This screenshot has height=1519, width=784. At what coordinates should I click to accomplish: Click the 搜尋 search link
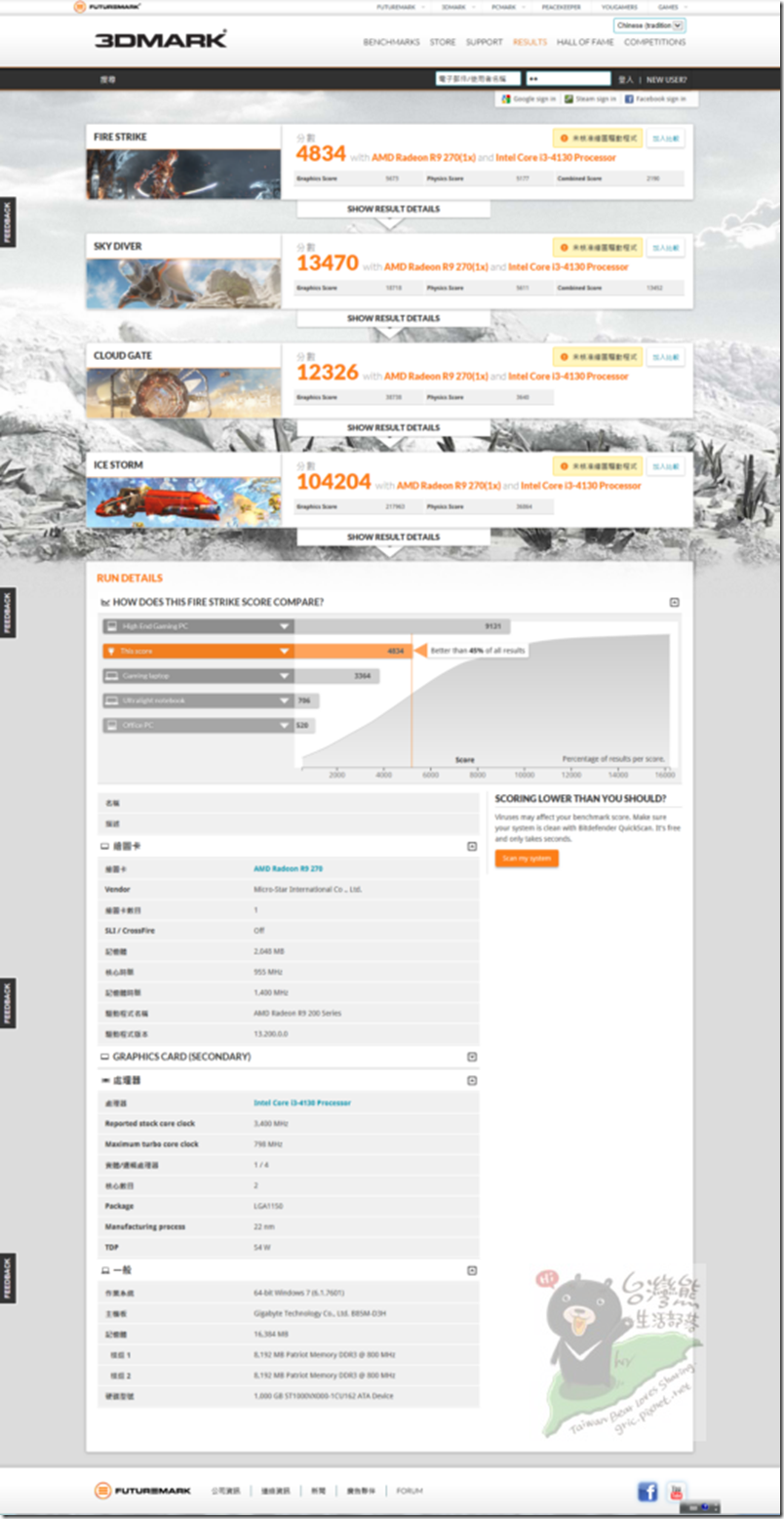107,80
